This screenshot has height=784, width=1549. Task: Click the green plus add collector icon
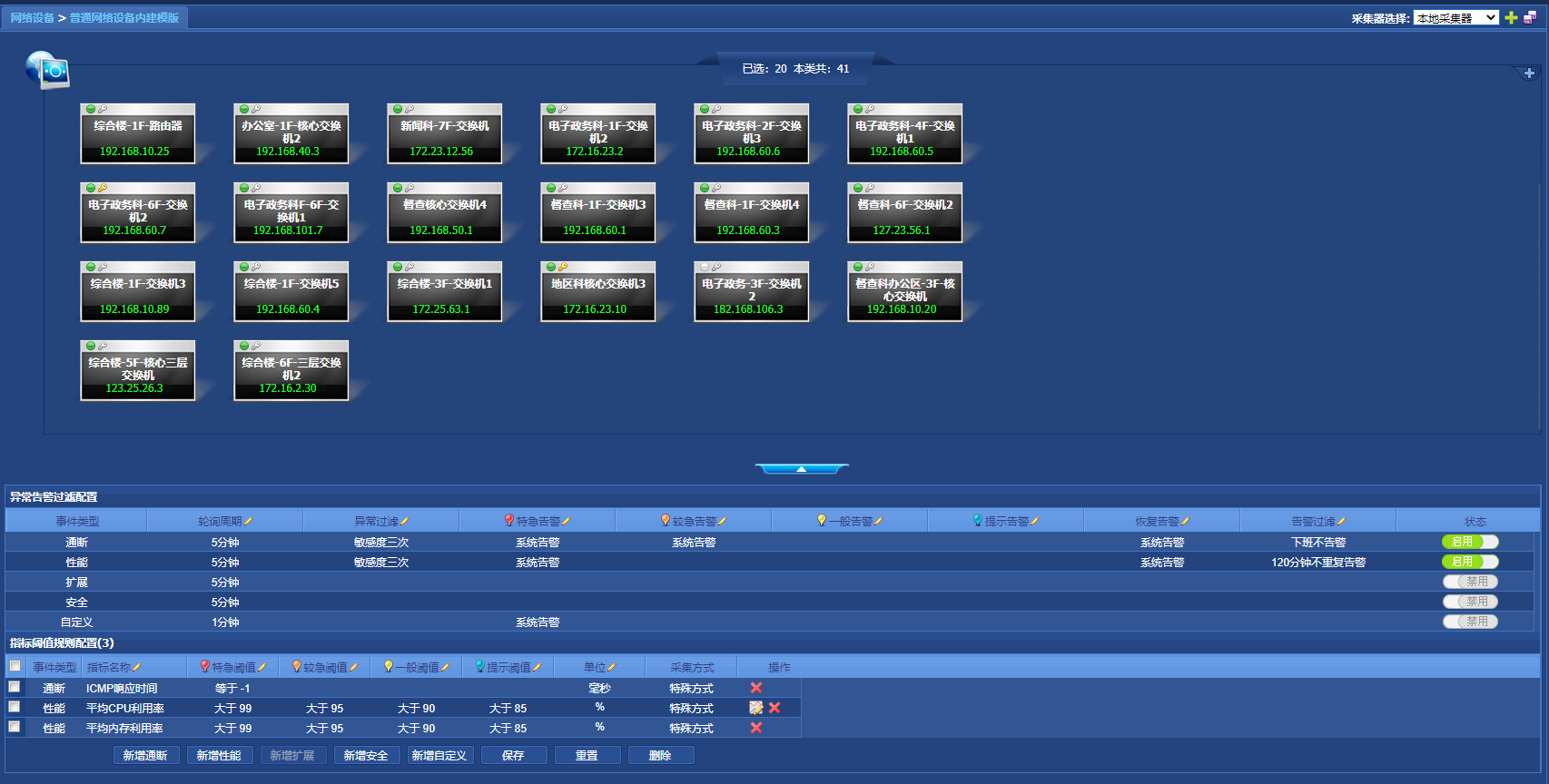pos(1511,18)
